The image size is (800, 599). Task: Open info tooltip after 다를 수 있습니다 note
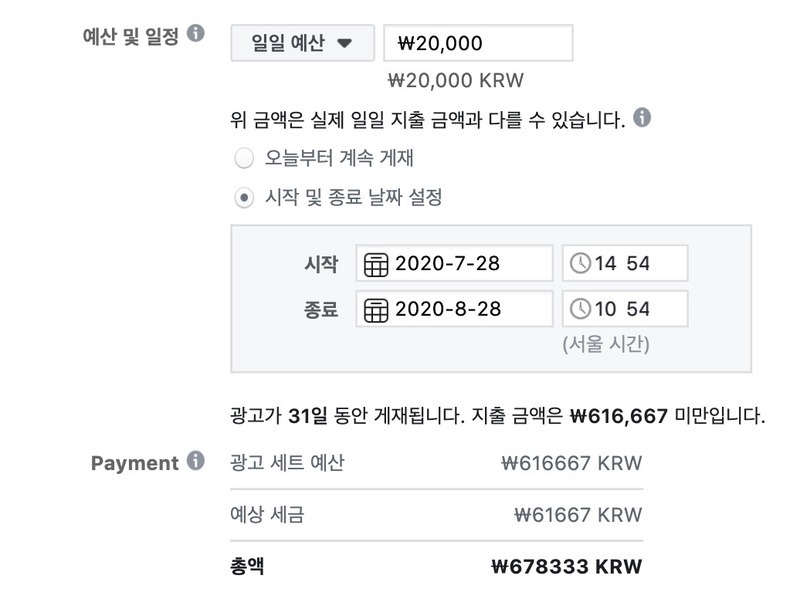(x=642, y=117)
